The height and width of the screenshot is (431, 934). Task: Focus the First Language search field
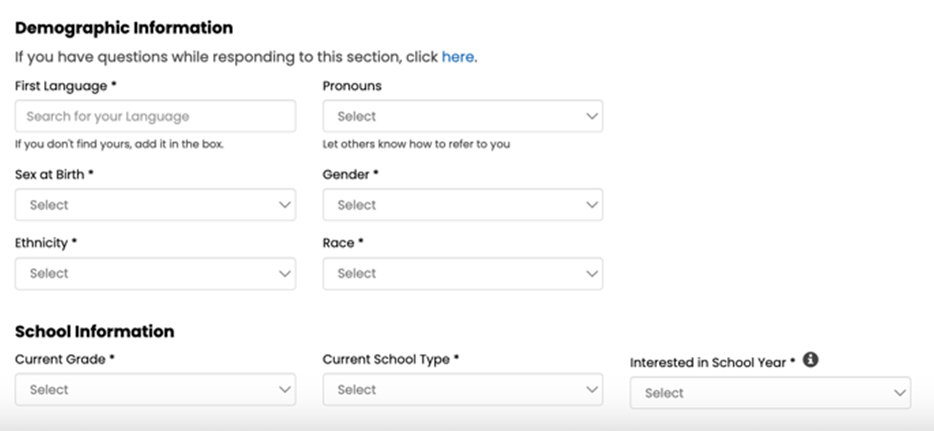(155, 116)
